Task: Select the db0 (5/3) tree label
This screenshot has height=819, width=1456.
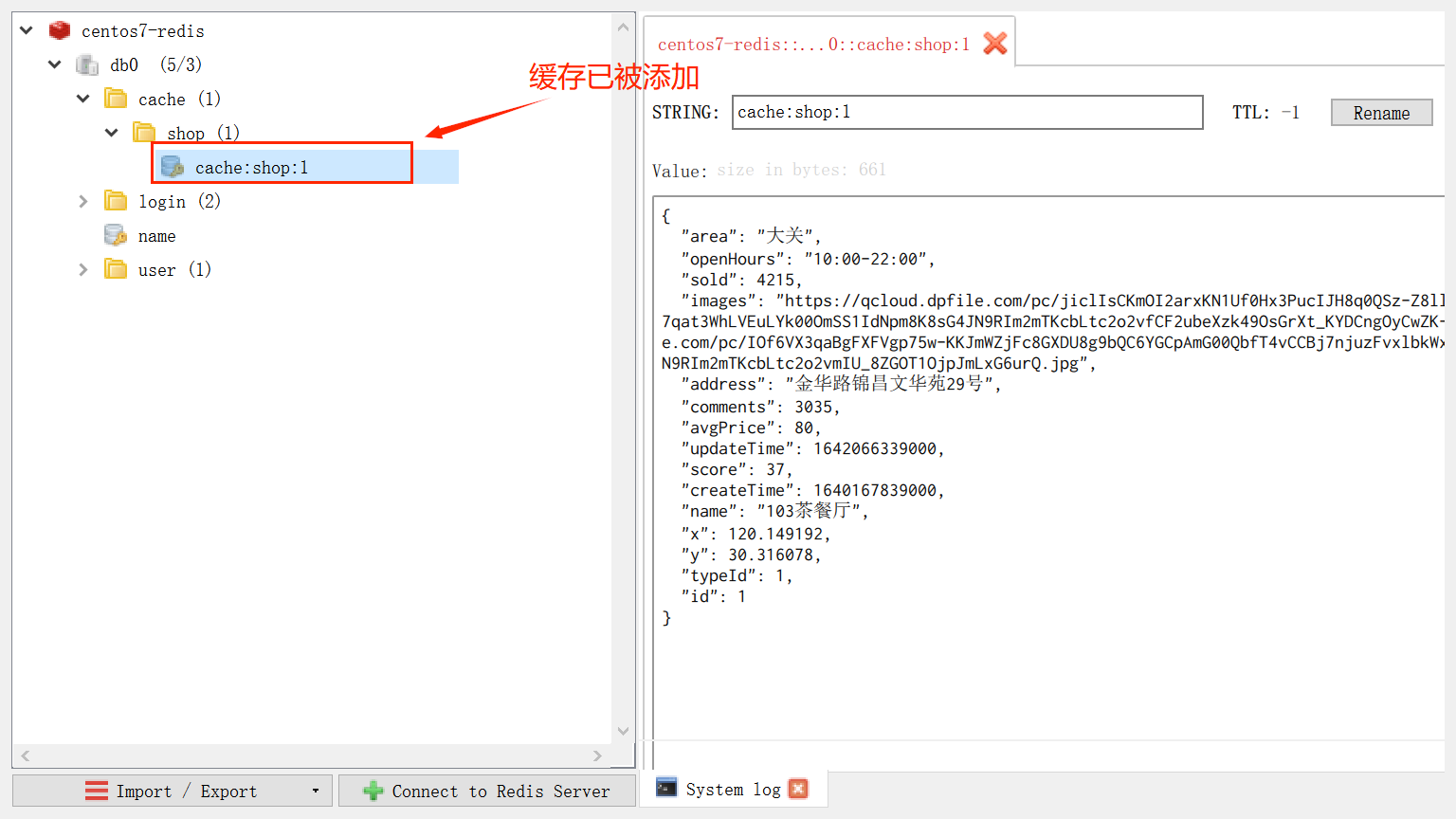Action: click(155, 64)
